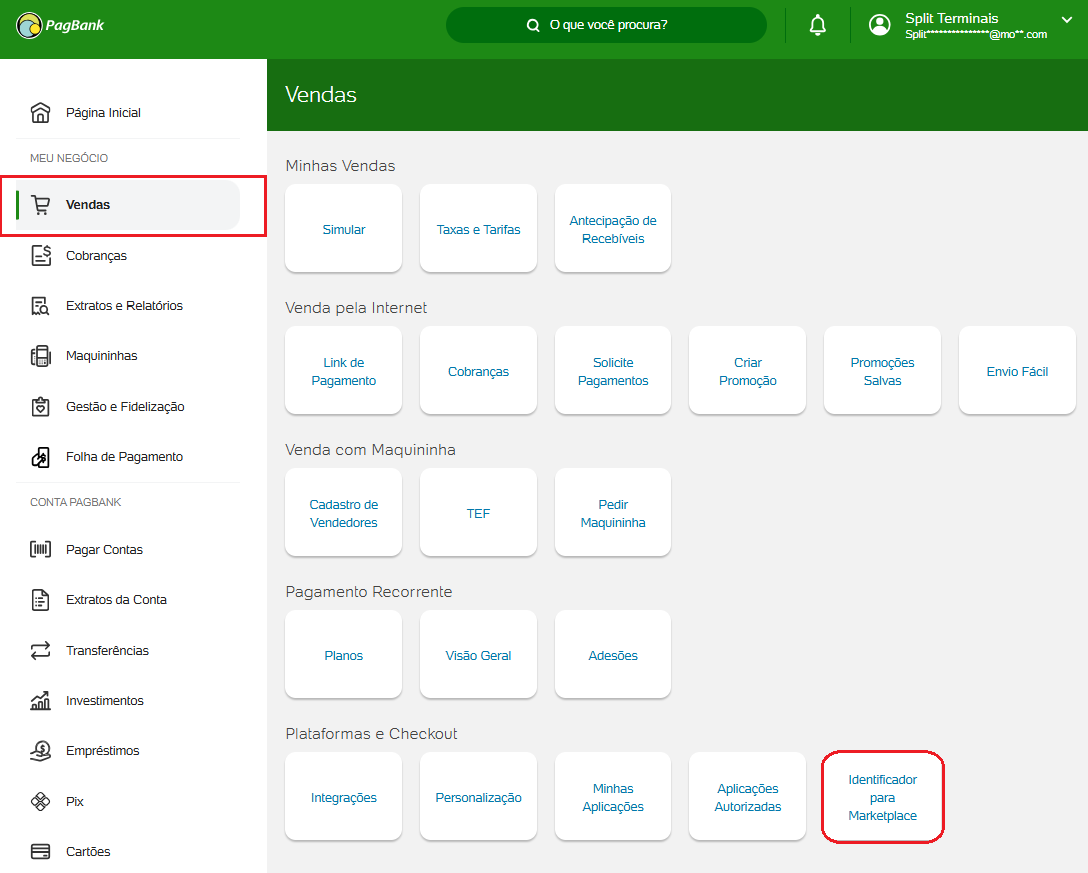
Task: Open Antecipação de Recebíveis card
Action: pos(613,229)
